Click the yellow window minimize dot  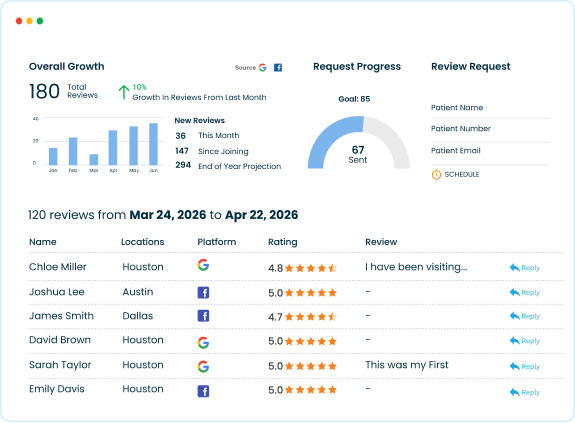tap(29, 21)
